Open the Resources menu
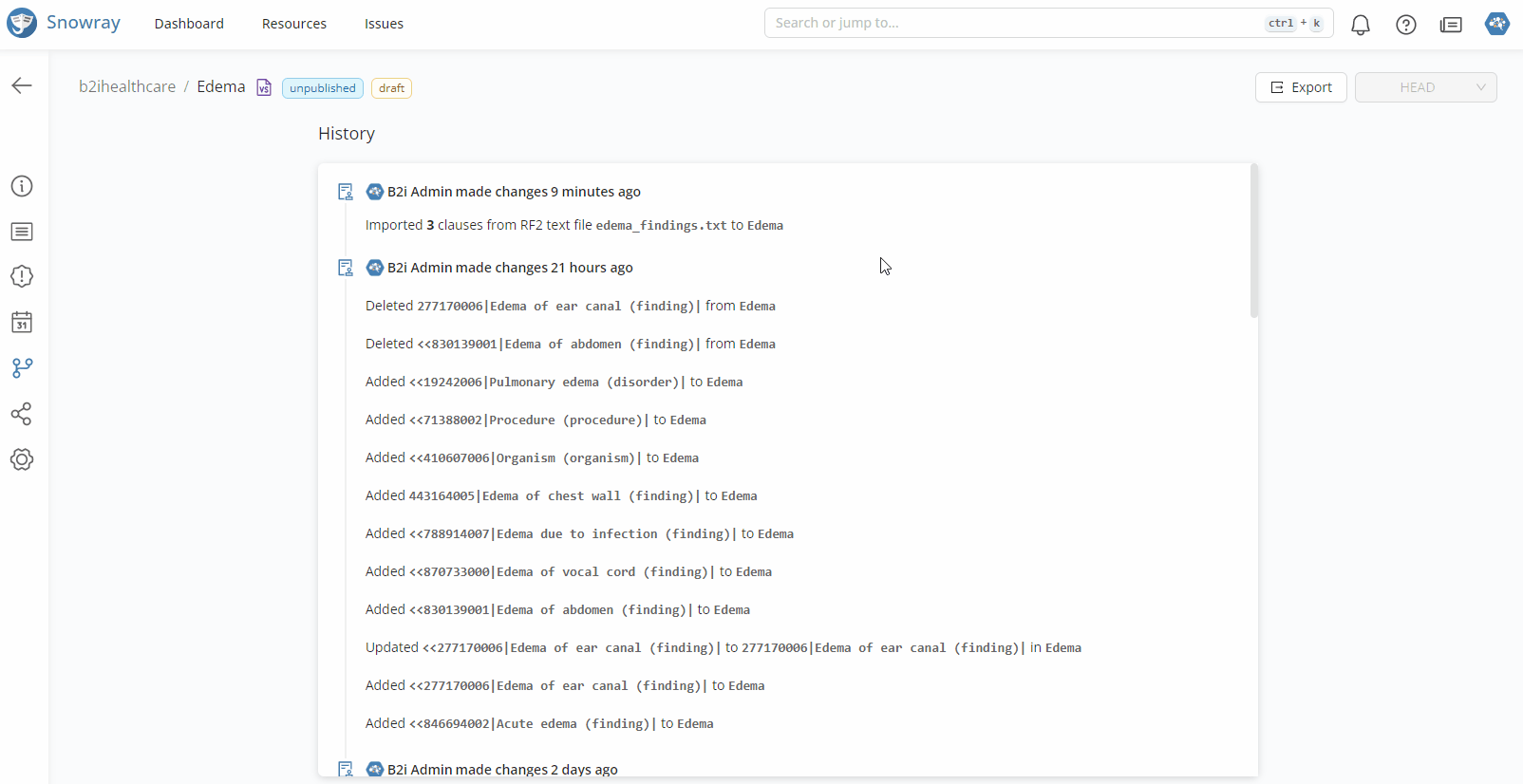 [x=294, y=24]
